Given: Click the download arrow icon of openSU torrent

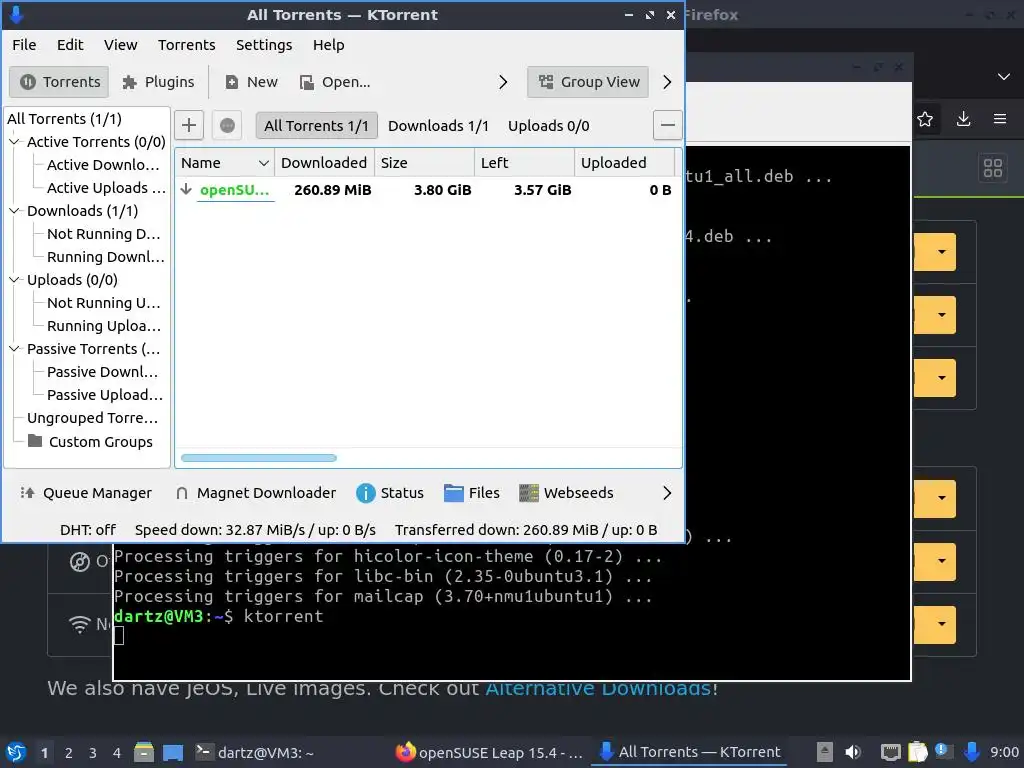Looking at the screenshot, I should click(186, 189).
